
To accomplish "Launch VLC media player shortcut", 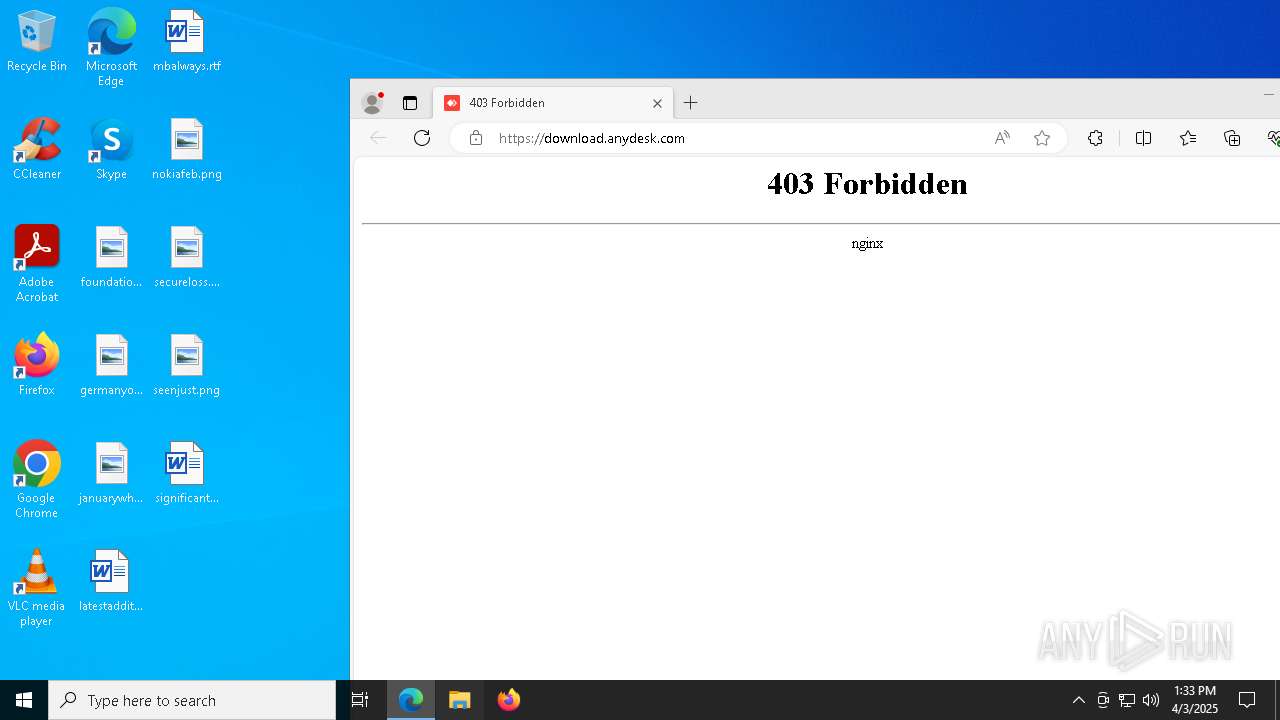I will [x=36, y=588].
